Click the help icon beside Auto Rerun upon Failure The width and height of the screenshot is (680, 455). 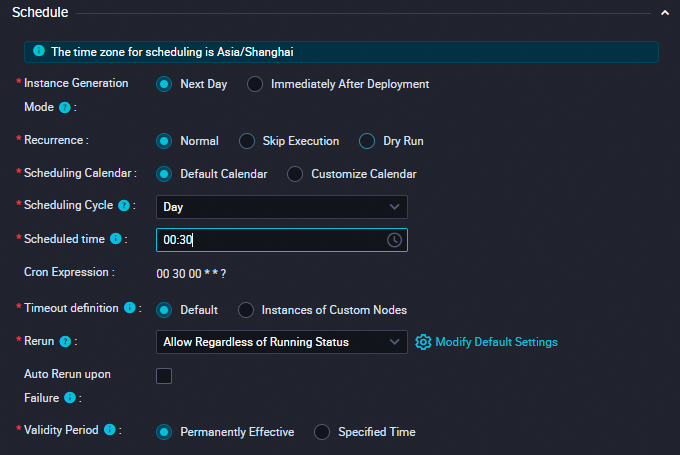(70, 397)
